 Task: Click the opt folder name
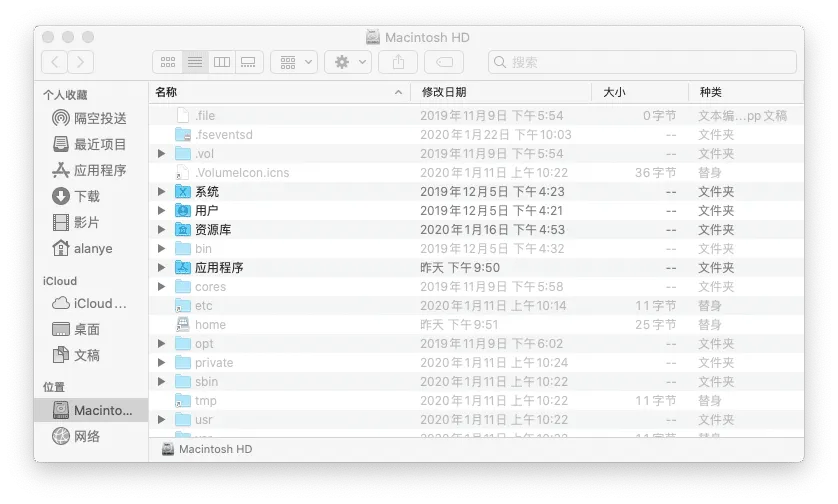click(x=204, y=344)
